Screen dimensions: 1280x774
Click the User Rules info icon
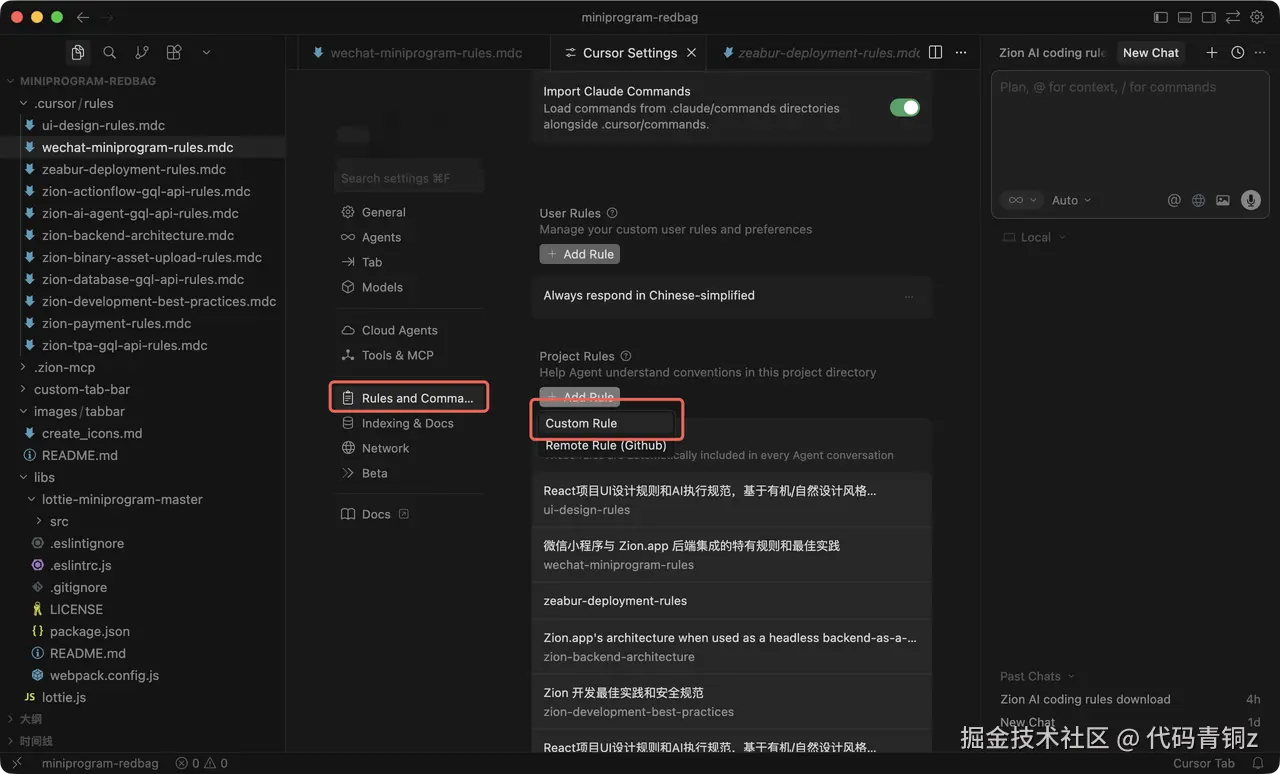[x=612, y=213]
